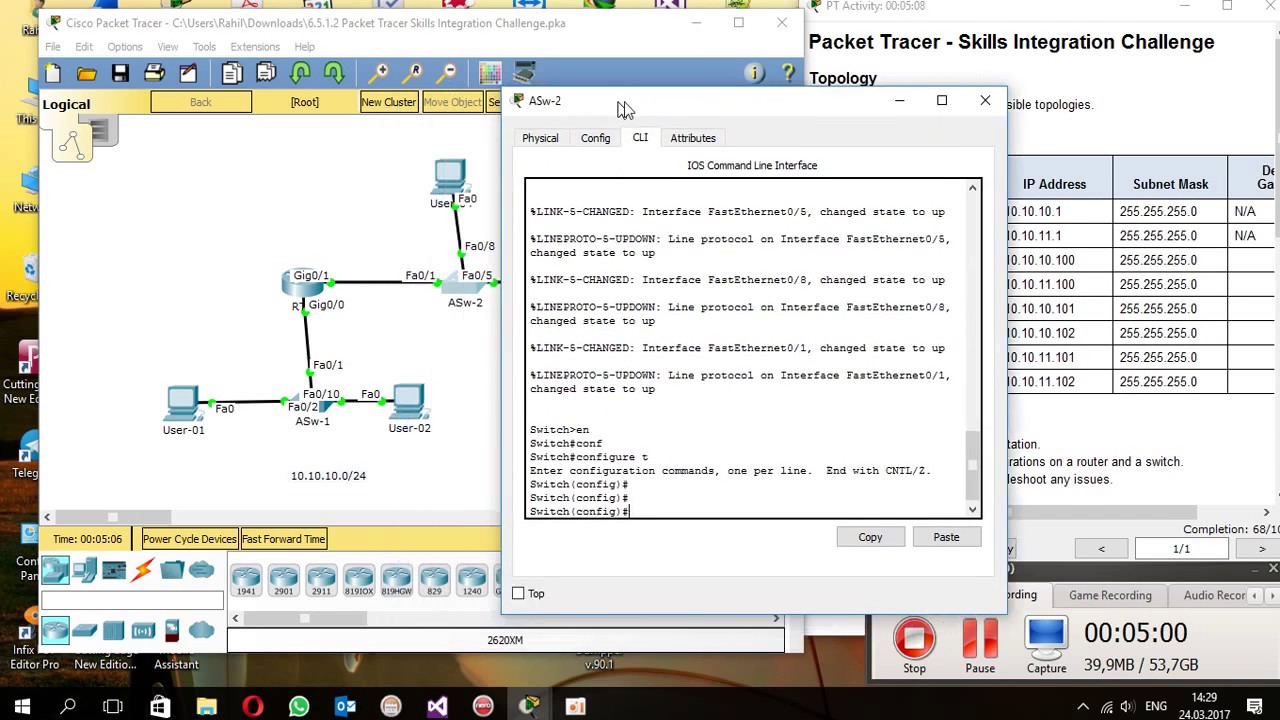Select the Network Devices category icon
The image size is (1280, 720).
(55, 571)
